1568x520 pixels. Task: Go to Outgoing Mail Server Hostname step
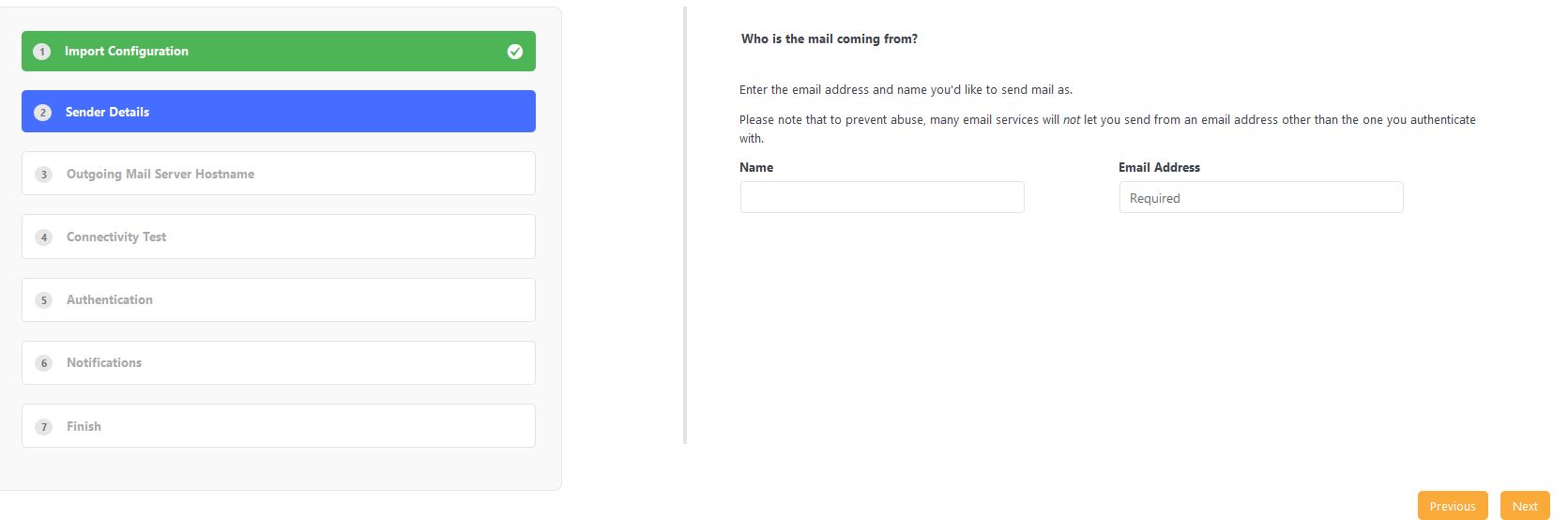point(279,174)
